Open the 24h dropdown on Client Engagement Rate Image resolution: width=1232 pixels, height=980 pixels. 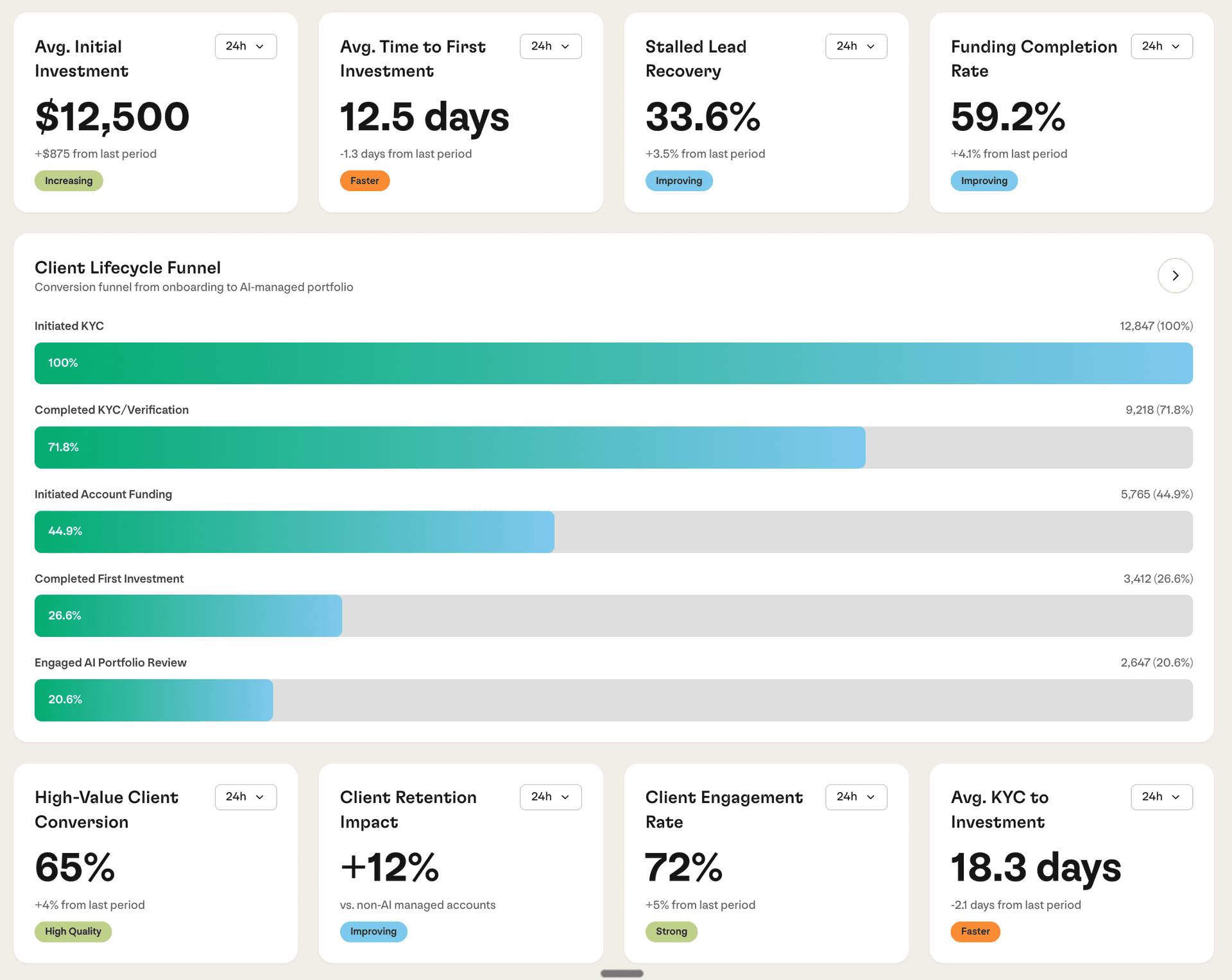(856, 797)
